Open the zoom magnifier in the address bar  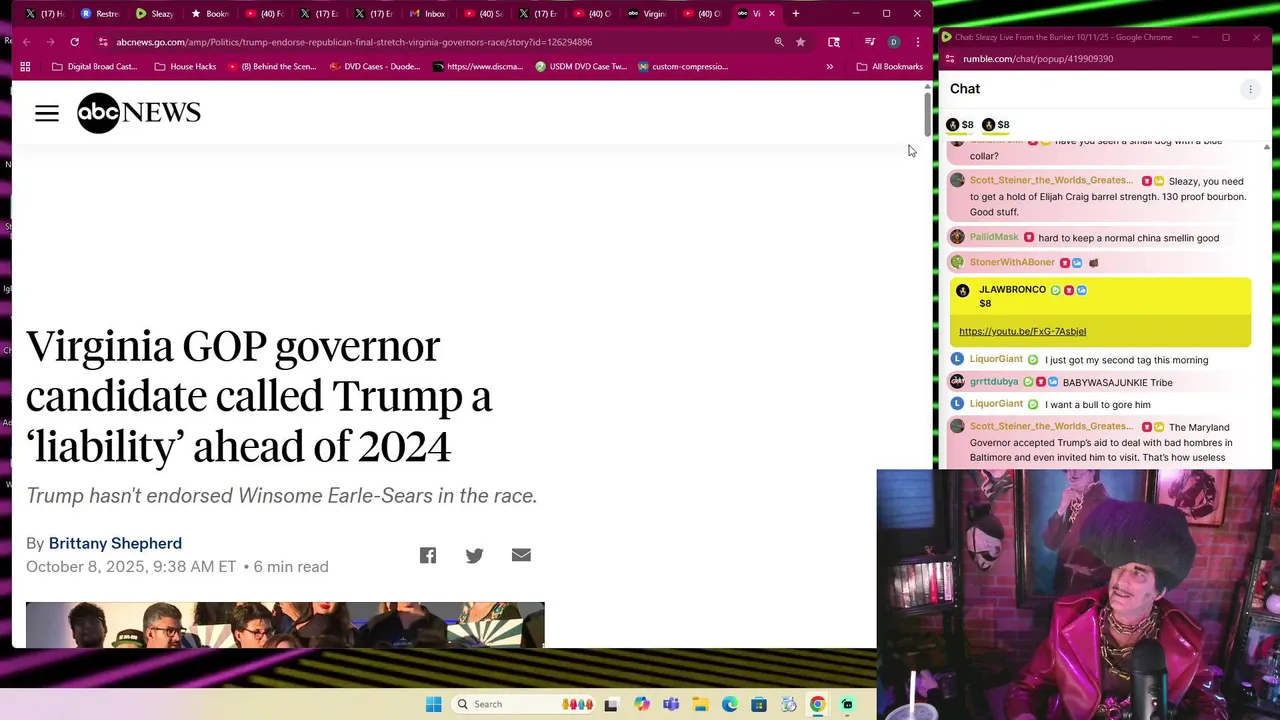778,42
